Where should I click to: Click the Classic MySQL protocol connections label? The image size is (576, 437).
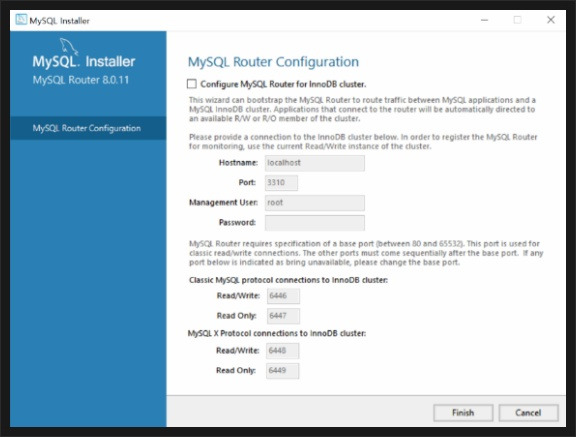click(288, 280)
